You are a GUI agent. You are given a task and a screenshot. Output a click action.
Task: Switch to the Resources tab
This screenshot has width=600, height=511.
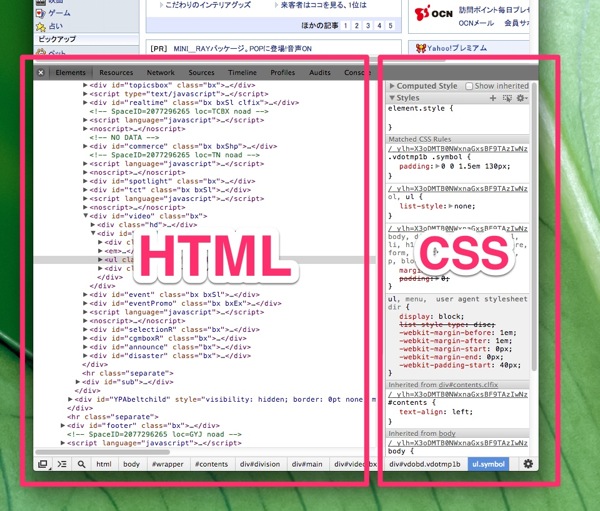116,72
